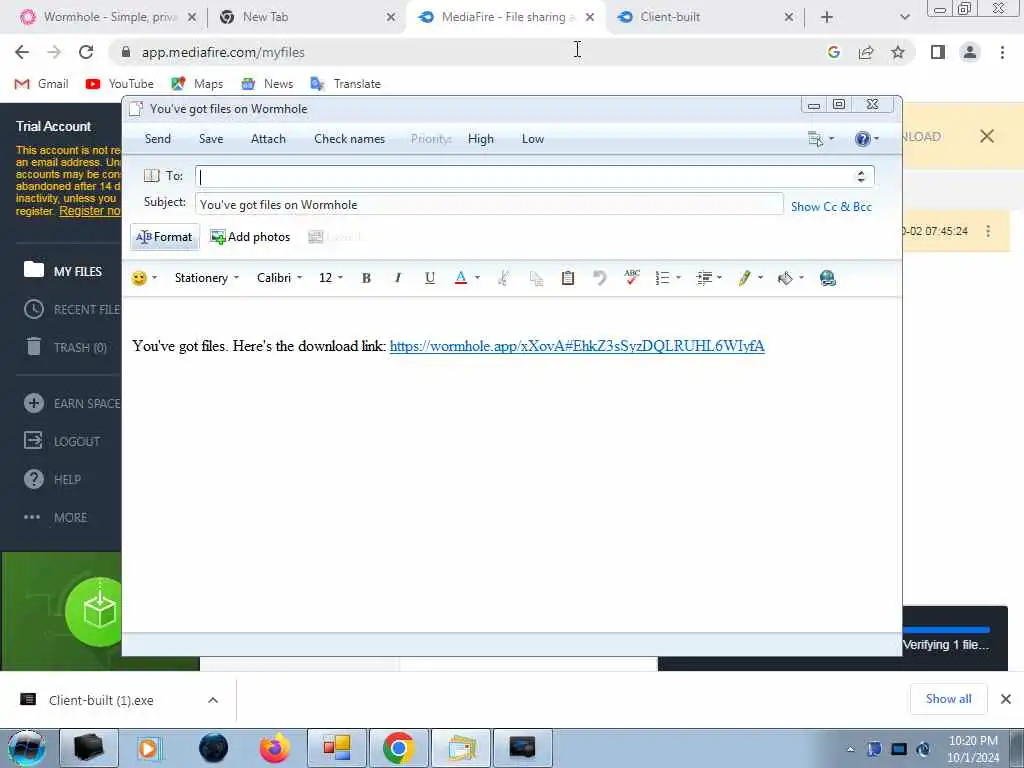Click the Undo arrow icon
Viewport: 1024px width, 768px height.
[600, 278]
